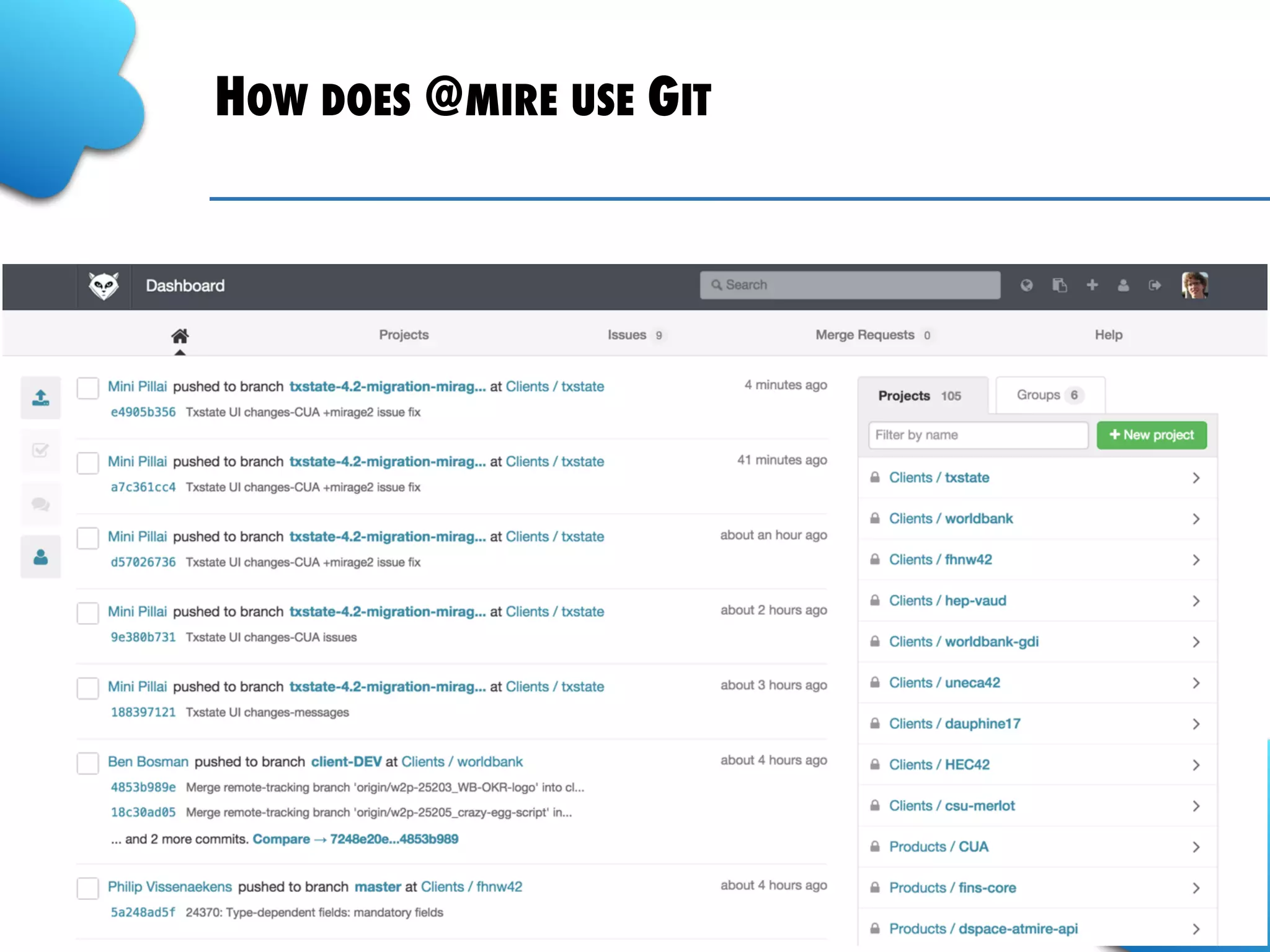
Task: Filter activity by push events icon
Action: pyautogui.click(x=41, y=398)
